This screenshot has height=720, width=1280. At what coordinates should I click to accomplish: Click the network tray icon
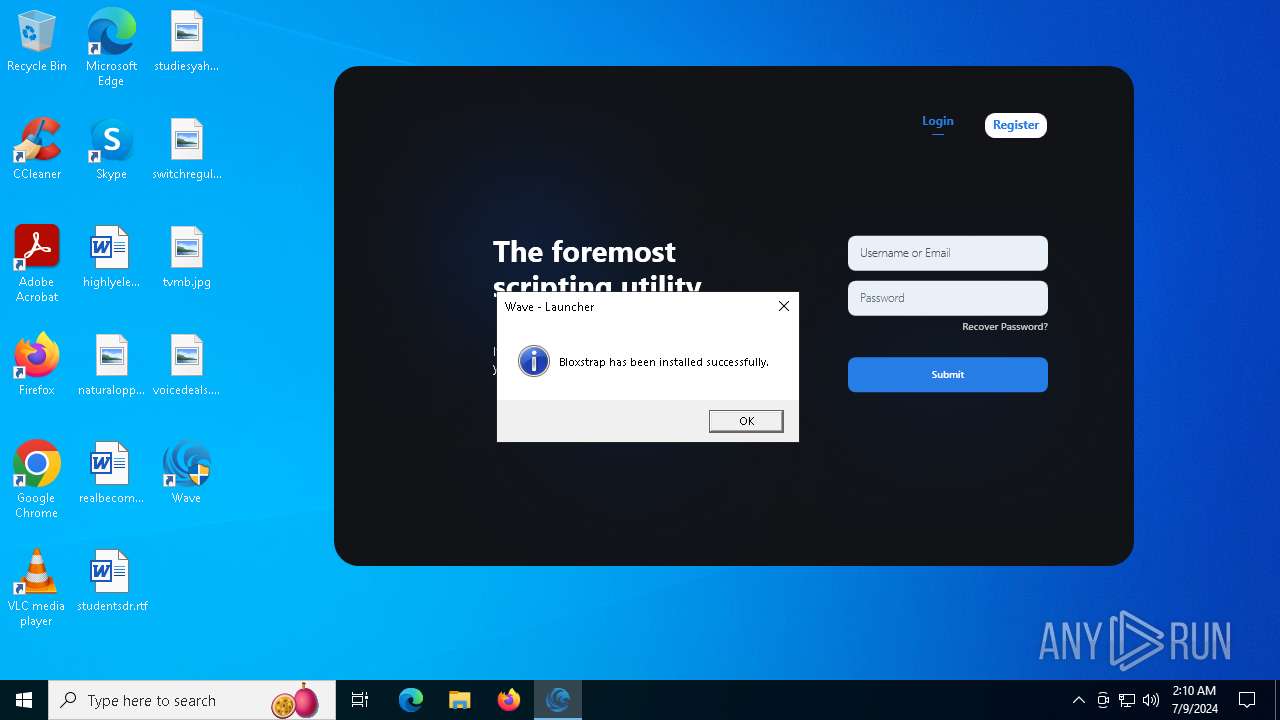[1127, 700]
